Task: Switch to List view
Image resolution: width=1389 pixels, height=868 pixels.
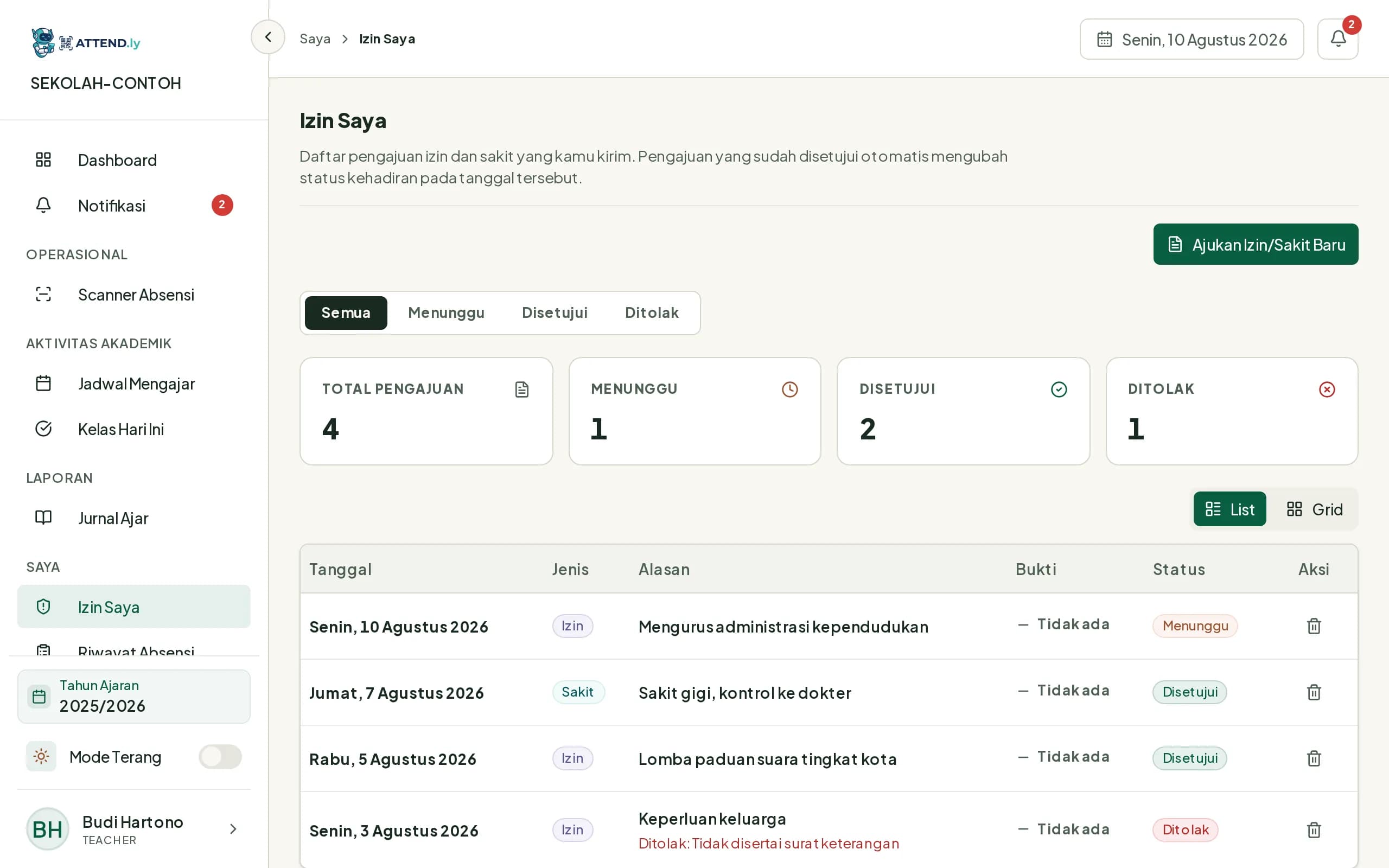Action: 1229,509
